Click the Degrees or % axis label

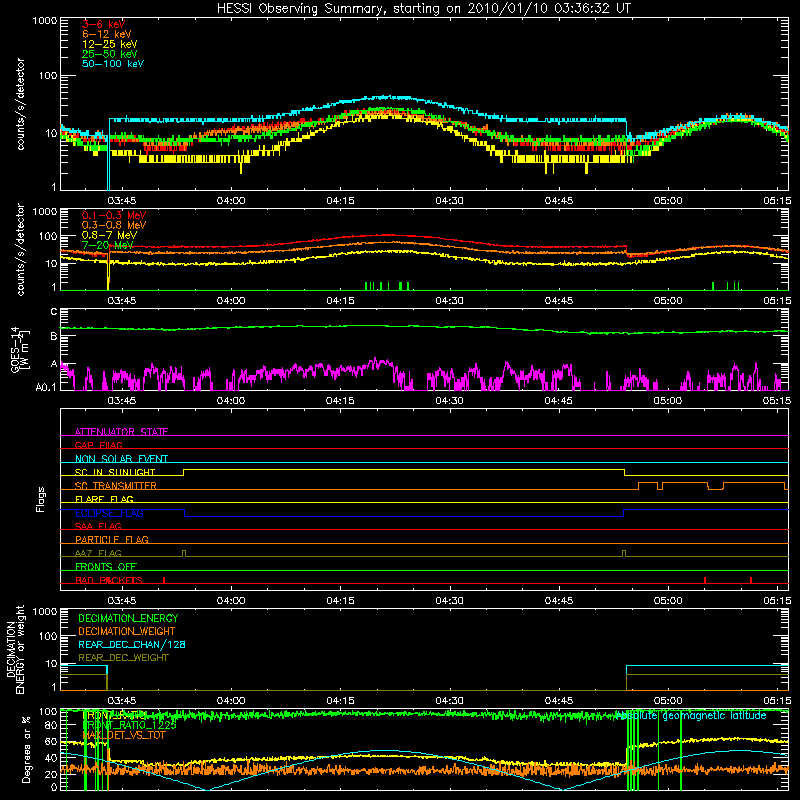pos(26,749)
